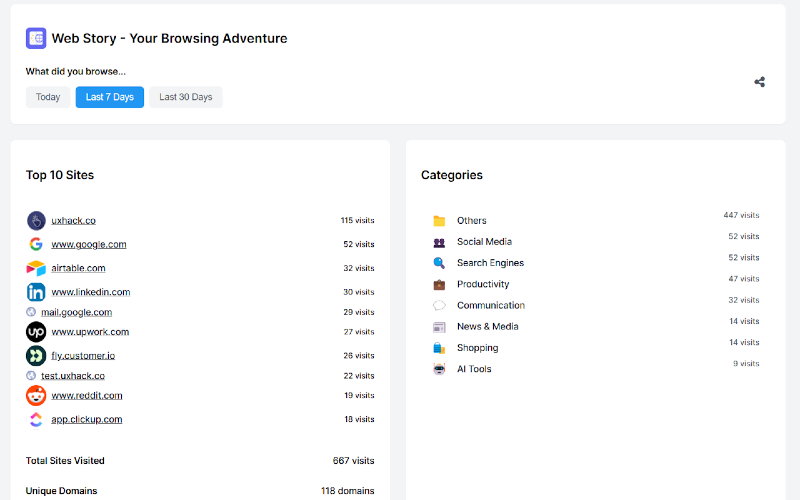
Task: Click the uxhack.co site icon
Action: [x=36, y=220]
